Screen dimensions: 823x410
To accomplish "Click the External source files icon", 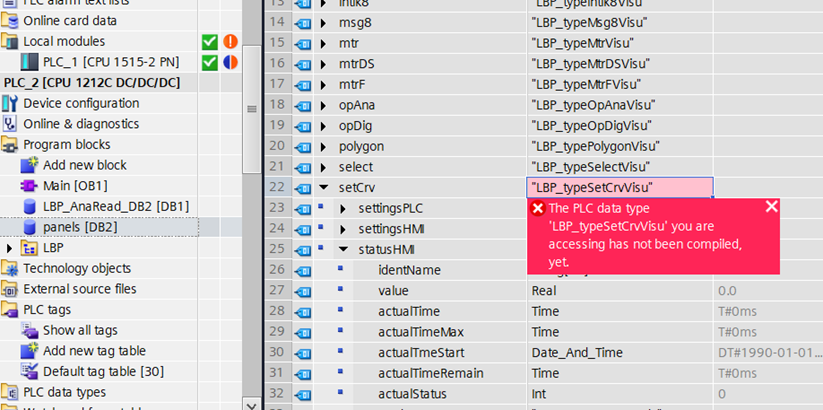I will pyautogui.click(x=10, y=289).
